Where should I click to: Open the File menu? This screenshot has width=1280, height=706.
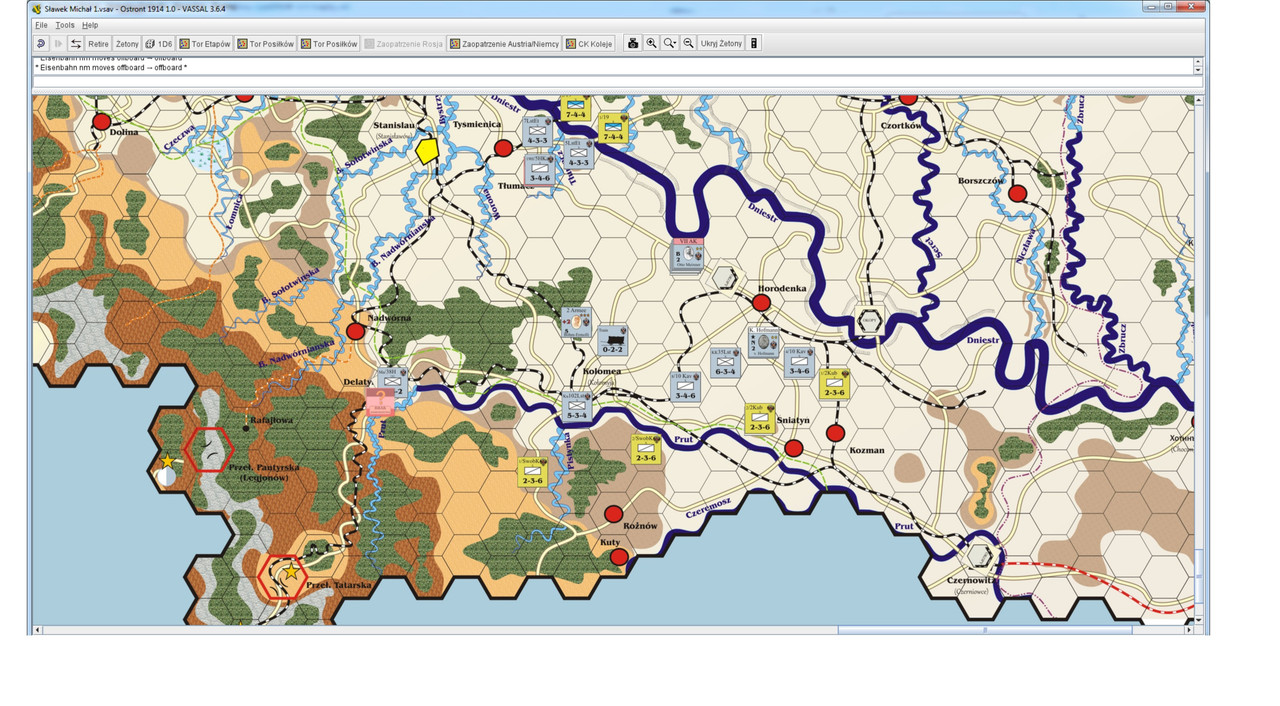[x=41, y=25]
